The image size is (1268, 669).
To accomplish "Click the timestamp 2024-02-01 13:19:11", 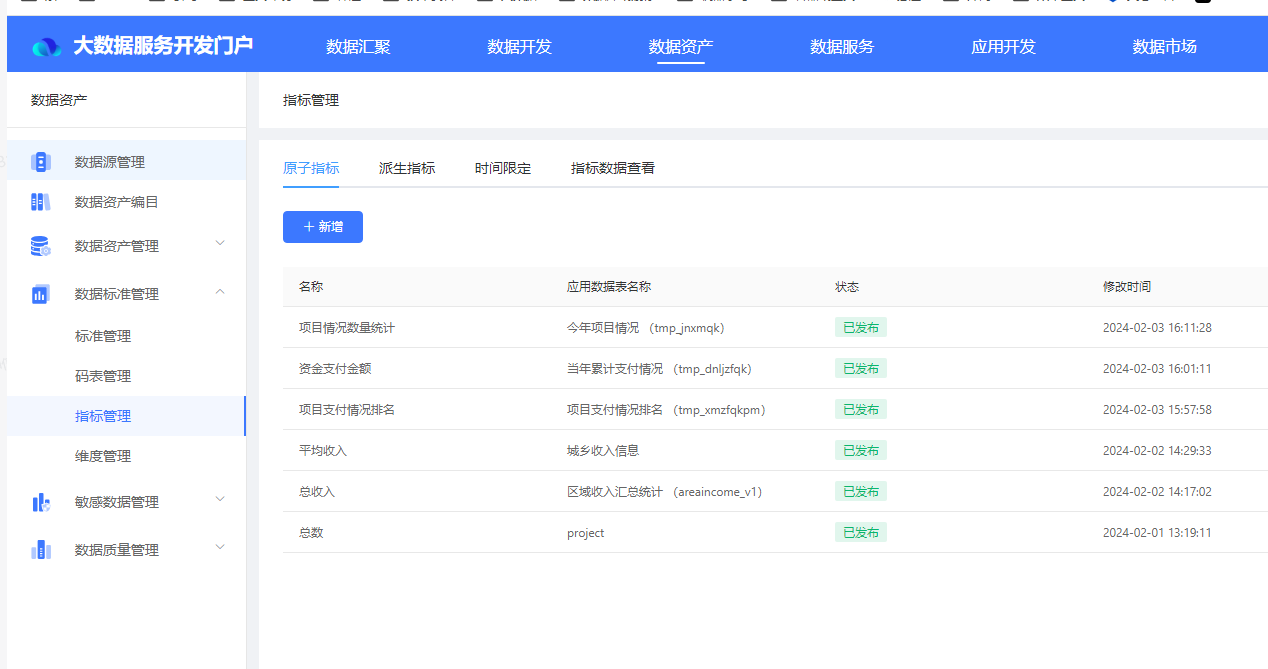I will pyautogui.click(x=1157, y=533).
